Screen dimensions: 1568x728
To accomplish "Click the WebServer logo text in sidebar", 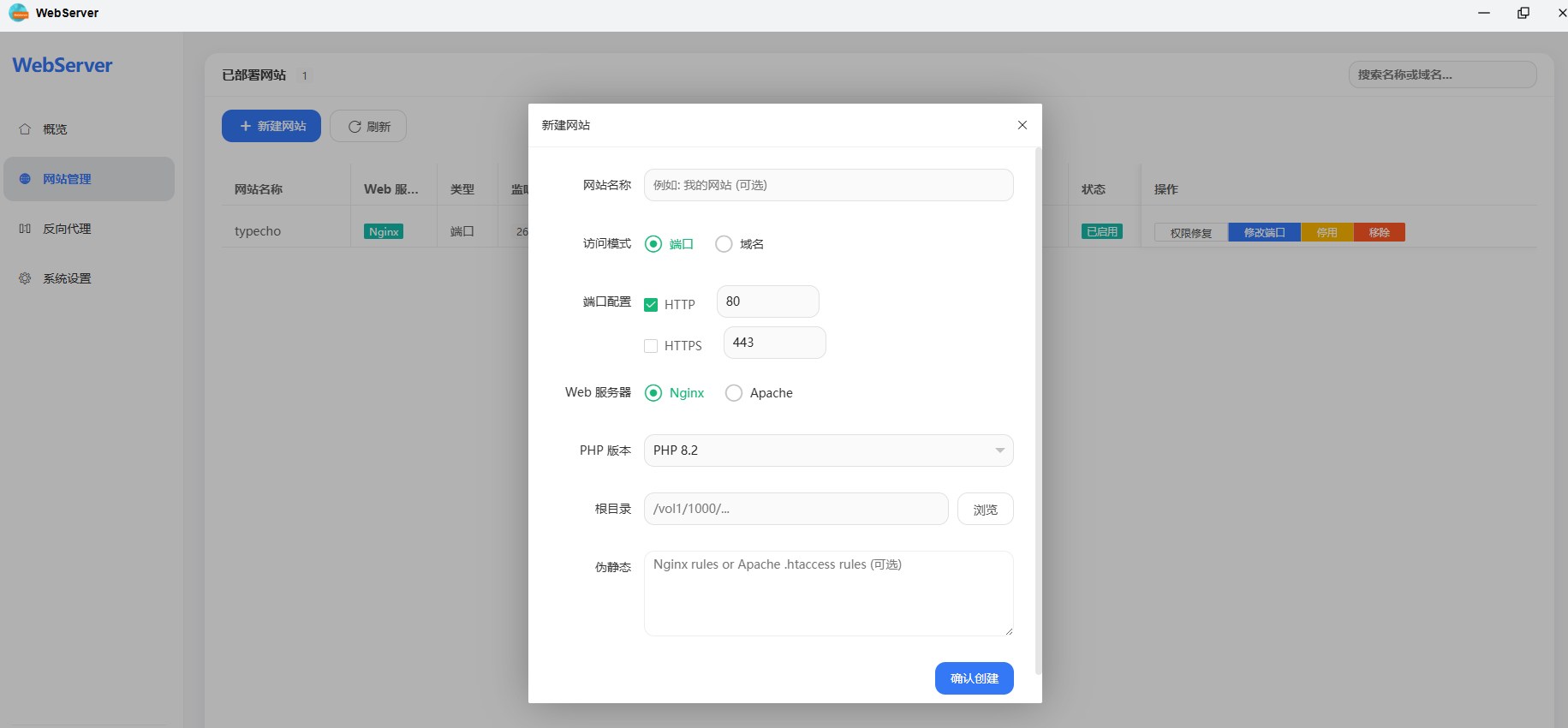I will click(63, 65).
